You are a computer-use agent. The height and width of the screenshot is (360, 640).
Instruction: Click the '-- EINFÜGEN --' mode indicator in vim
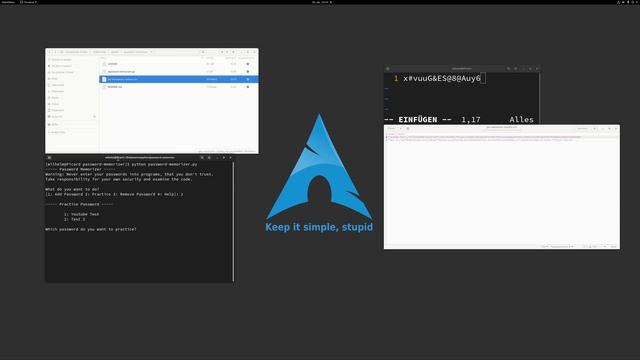[418, 120]
